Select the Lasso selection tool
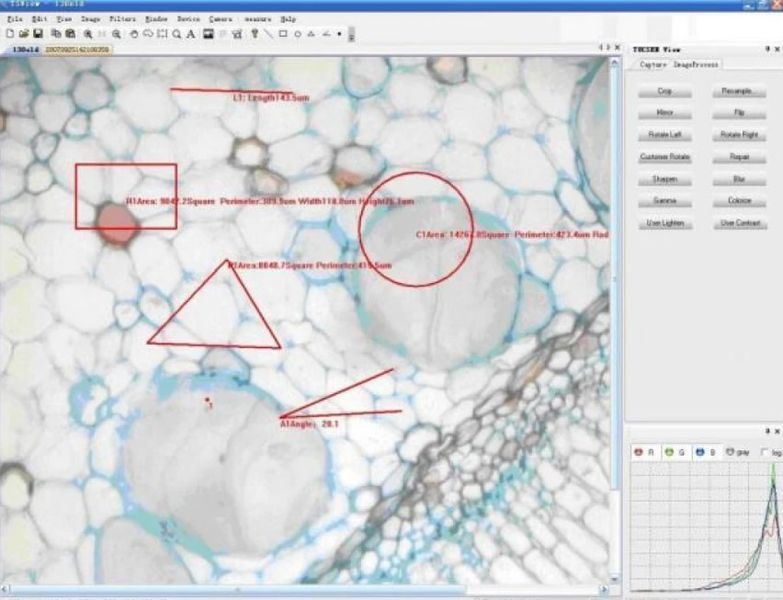783x600 pixels. pyautogui.click(x=148, y=34)
